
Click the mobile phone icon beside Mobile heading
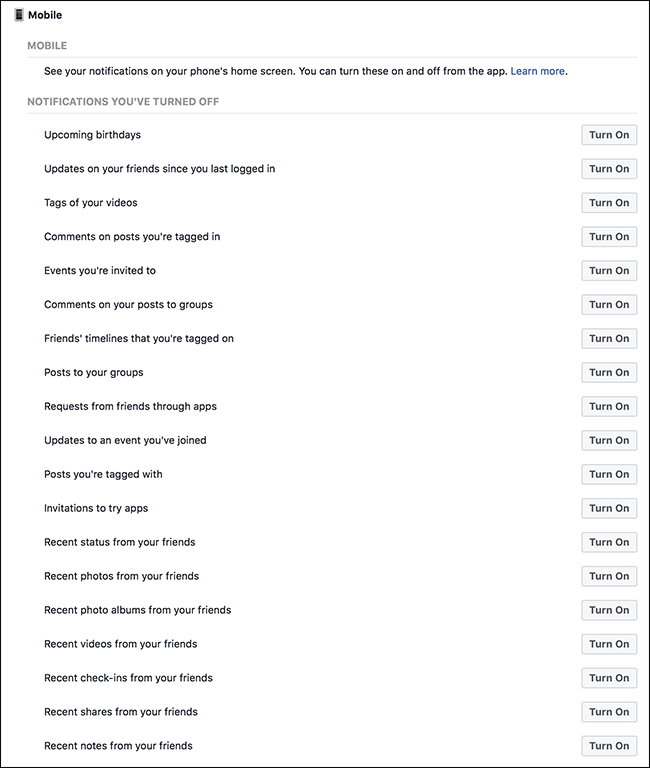19,16
